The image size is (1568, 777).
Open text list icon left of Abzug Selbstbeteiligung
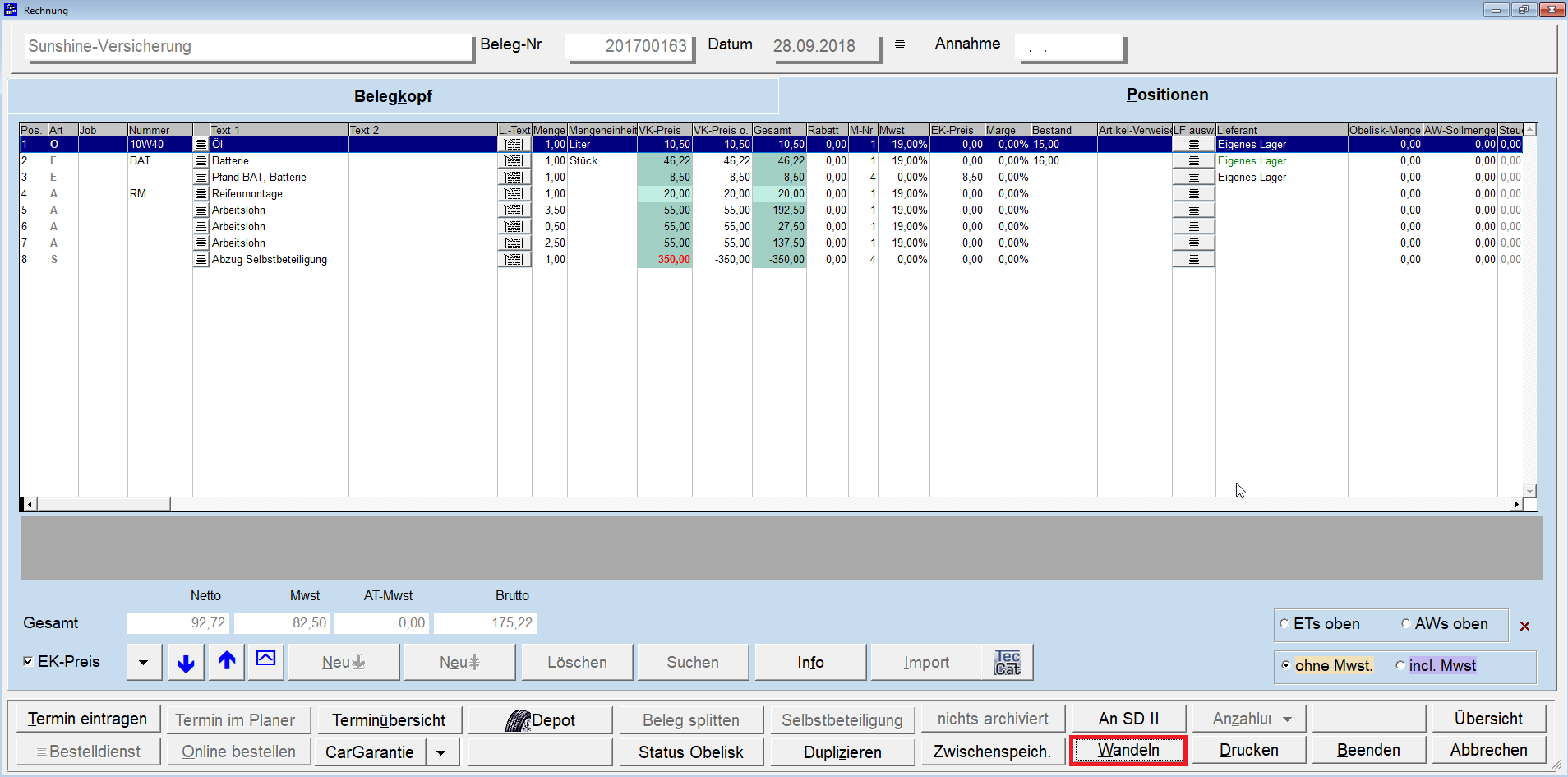pos(201,260)
